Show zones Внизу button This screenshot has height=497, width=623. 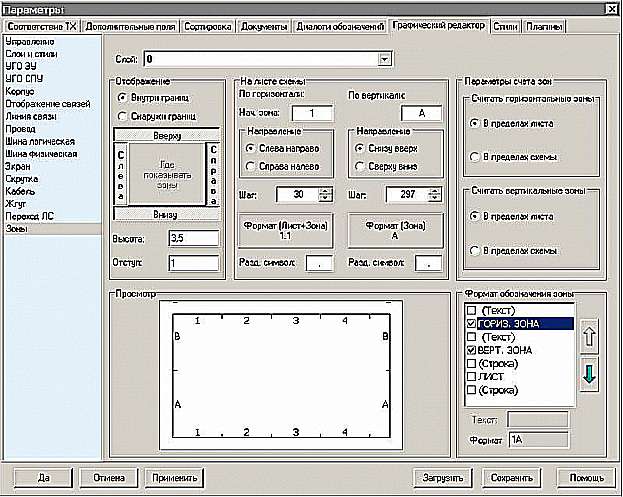pos(166,215)
